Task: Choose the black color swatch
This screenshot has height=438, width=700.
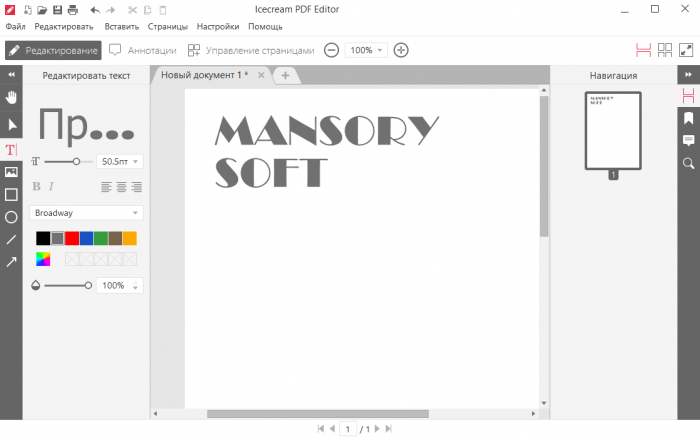Action: 43,238
